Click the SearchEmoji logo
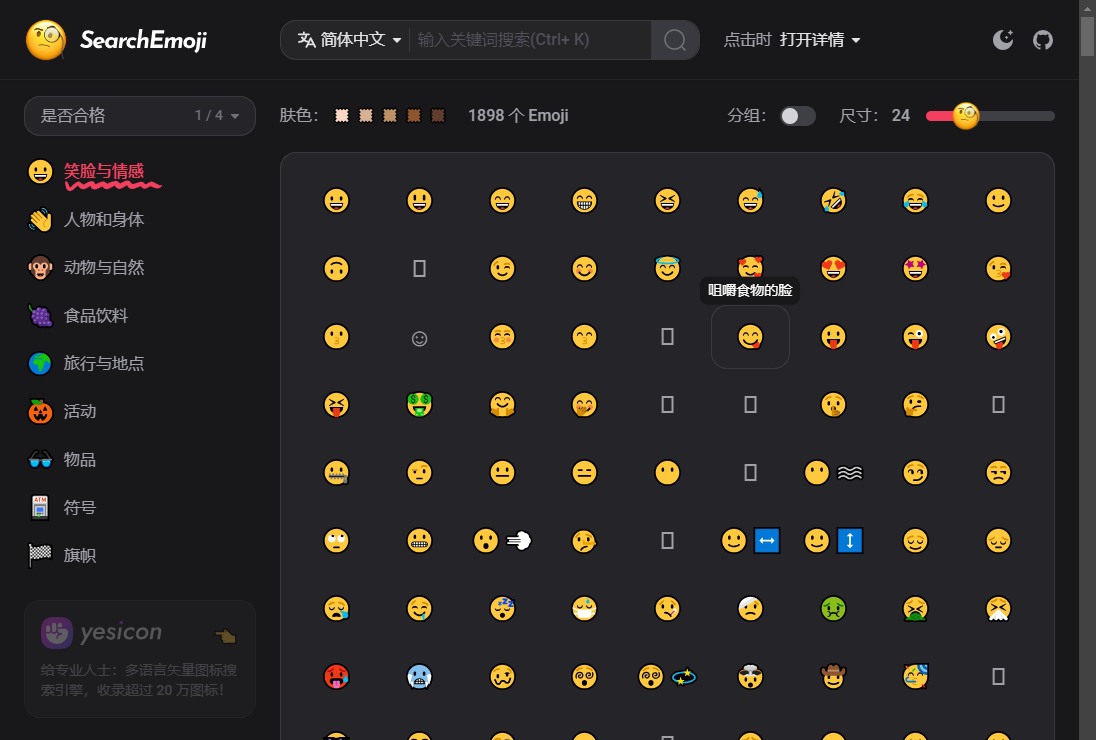This screenshot has width=1096, height=740. (x=116, y=40)
